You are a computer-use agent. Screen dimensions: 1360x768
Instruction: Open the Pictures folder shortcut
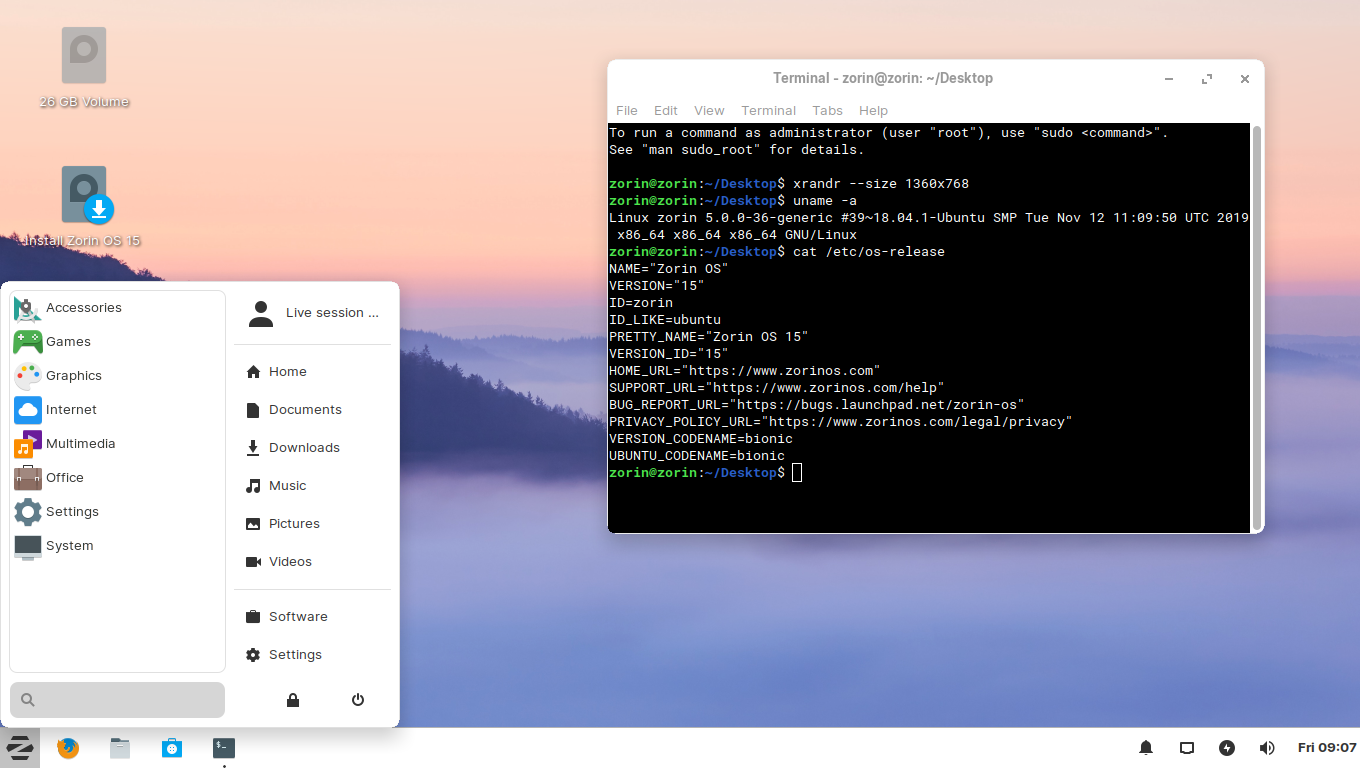pos(313,524)
